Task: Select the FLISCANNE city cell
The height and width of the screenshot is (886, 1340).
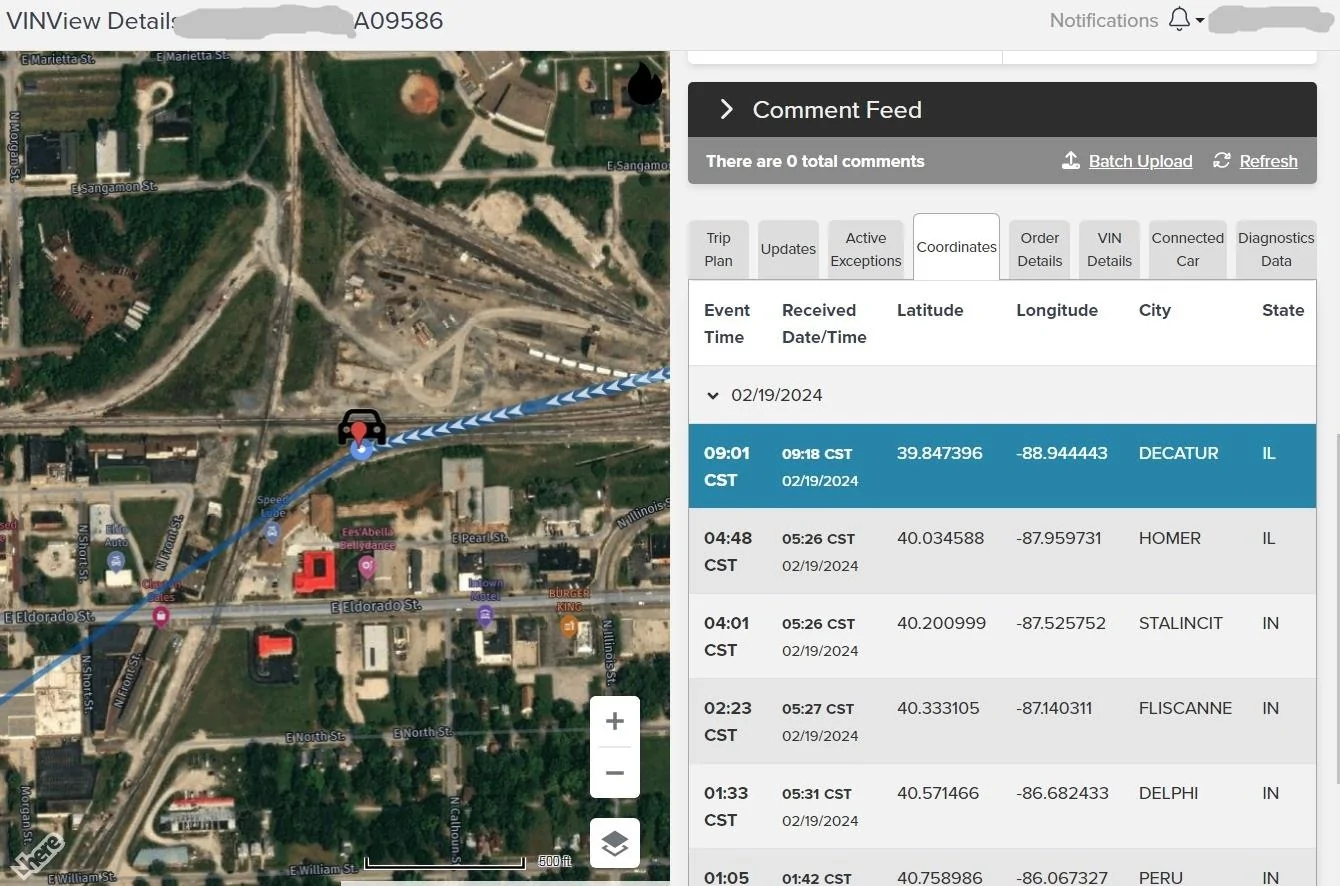Action: point(1185,708)
